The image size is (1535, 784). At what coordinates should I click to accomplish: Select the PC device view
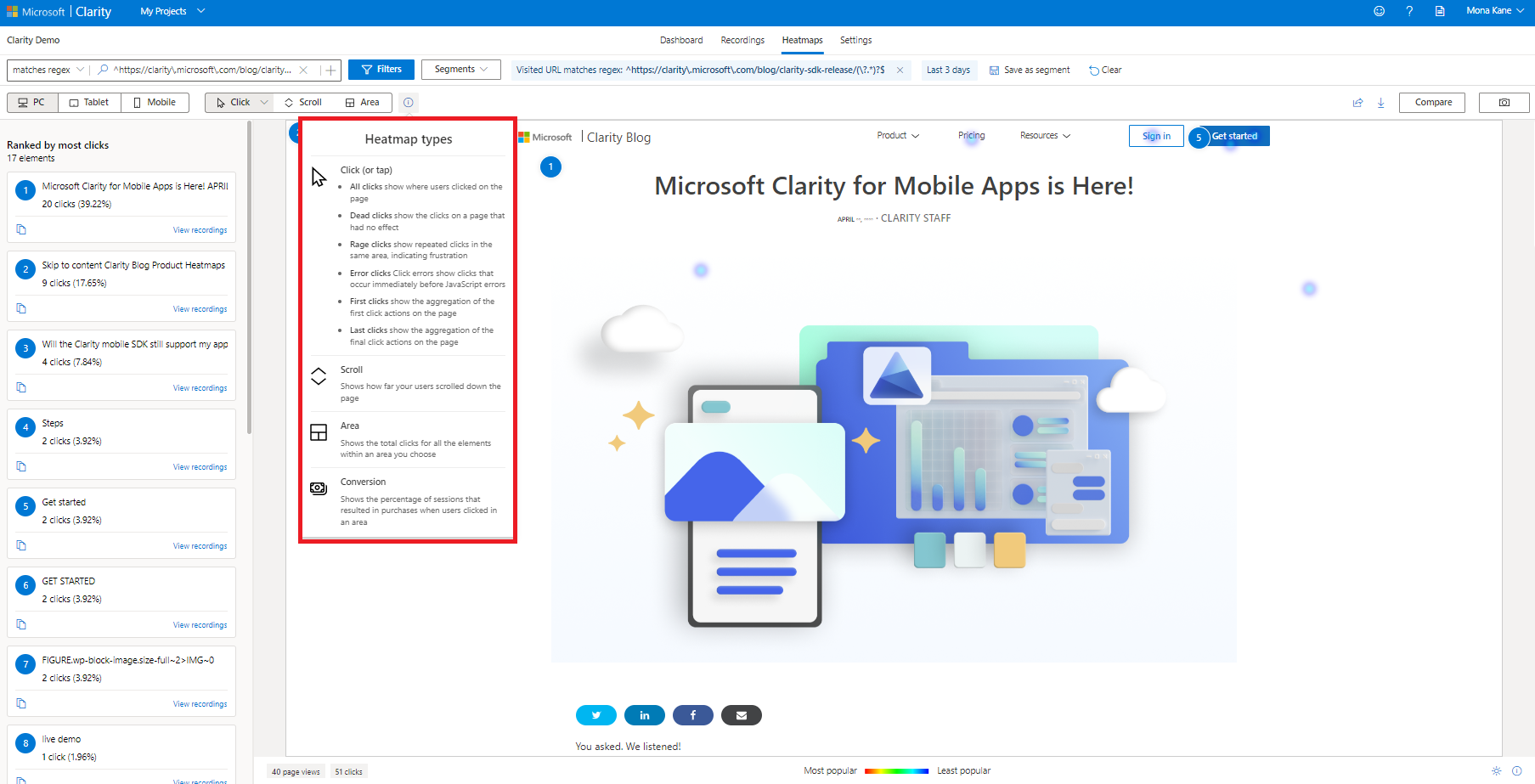[x=32, y=102]
